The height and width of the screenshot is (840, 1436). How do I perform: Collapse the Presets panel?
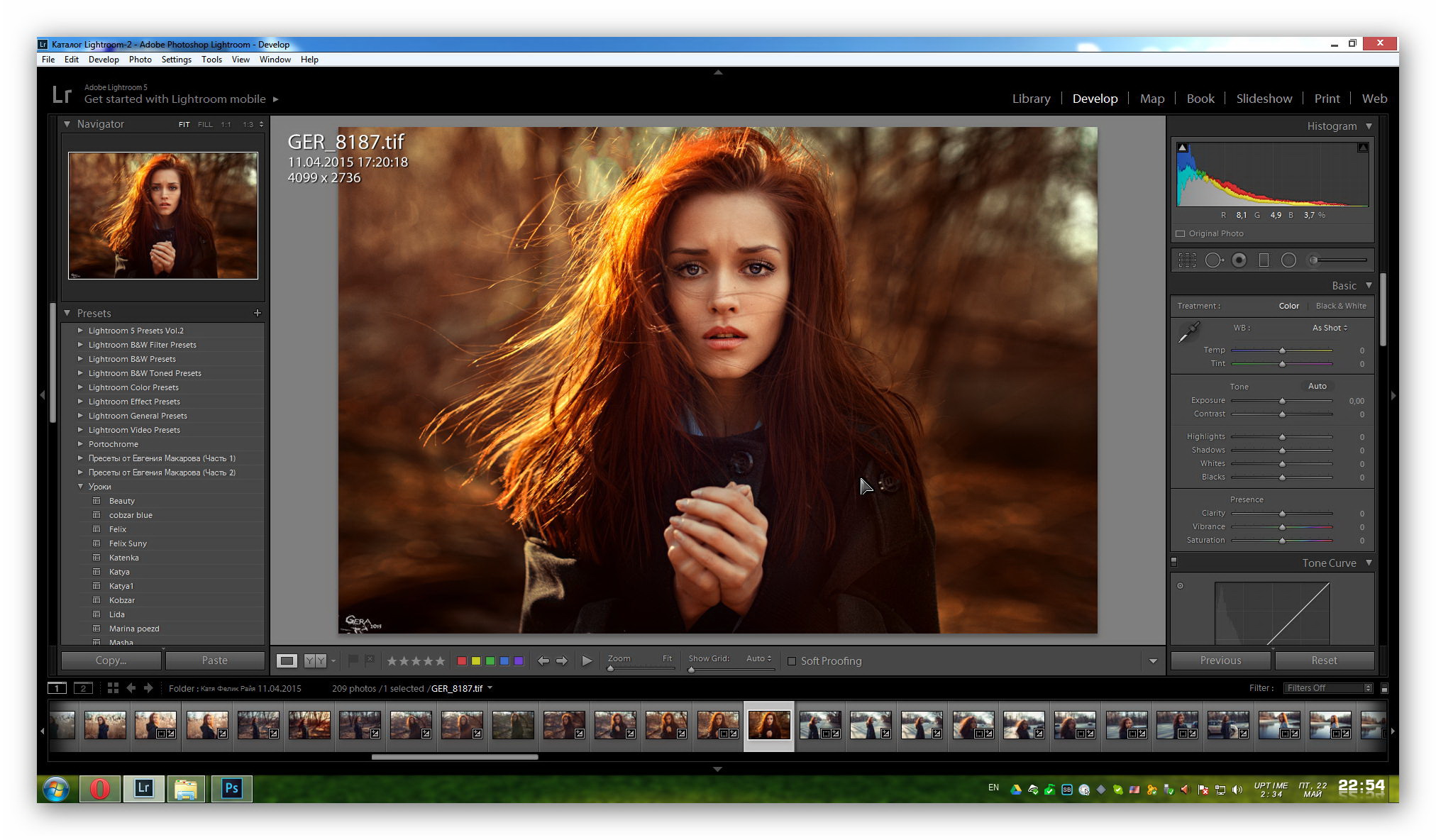(67, 313)
